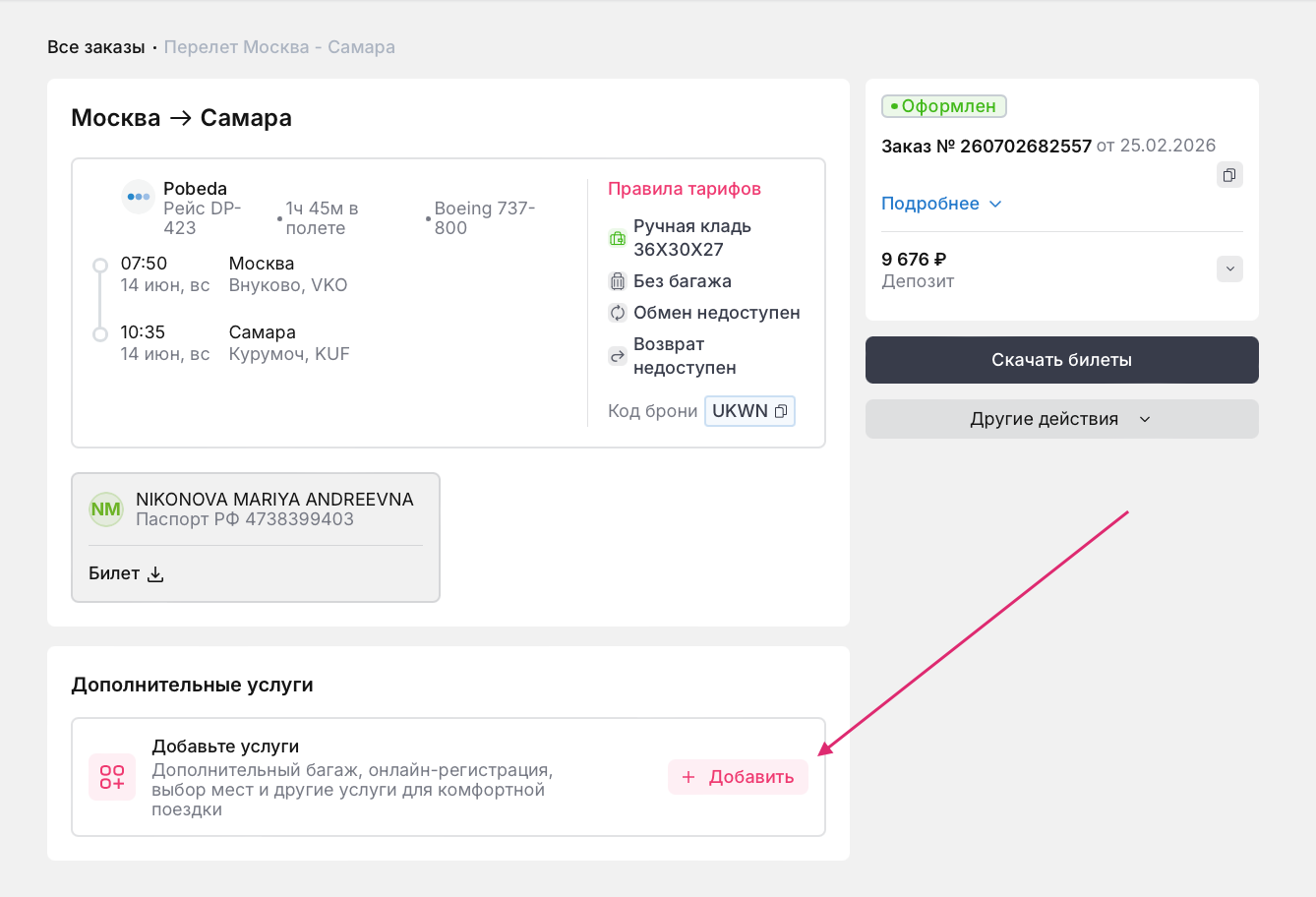Click the refund unavailable icon
Screen dimensions: 1316x897
coord(618,356)
